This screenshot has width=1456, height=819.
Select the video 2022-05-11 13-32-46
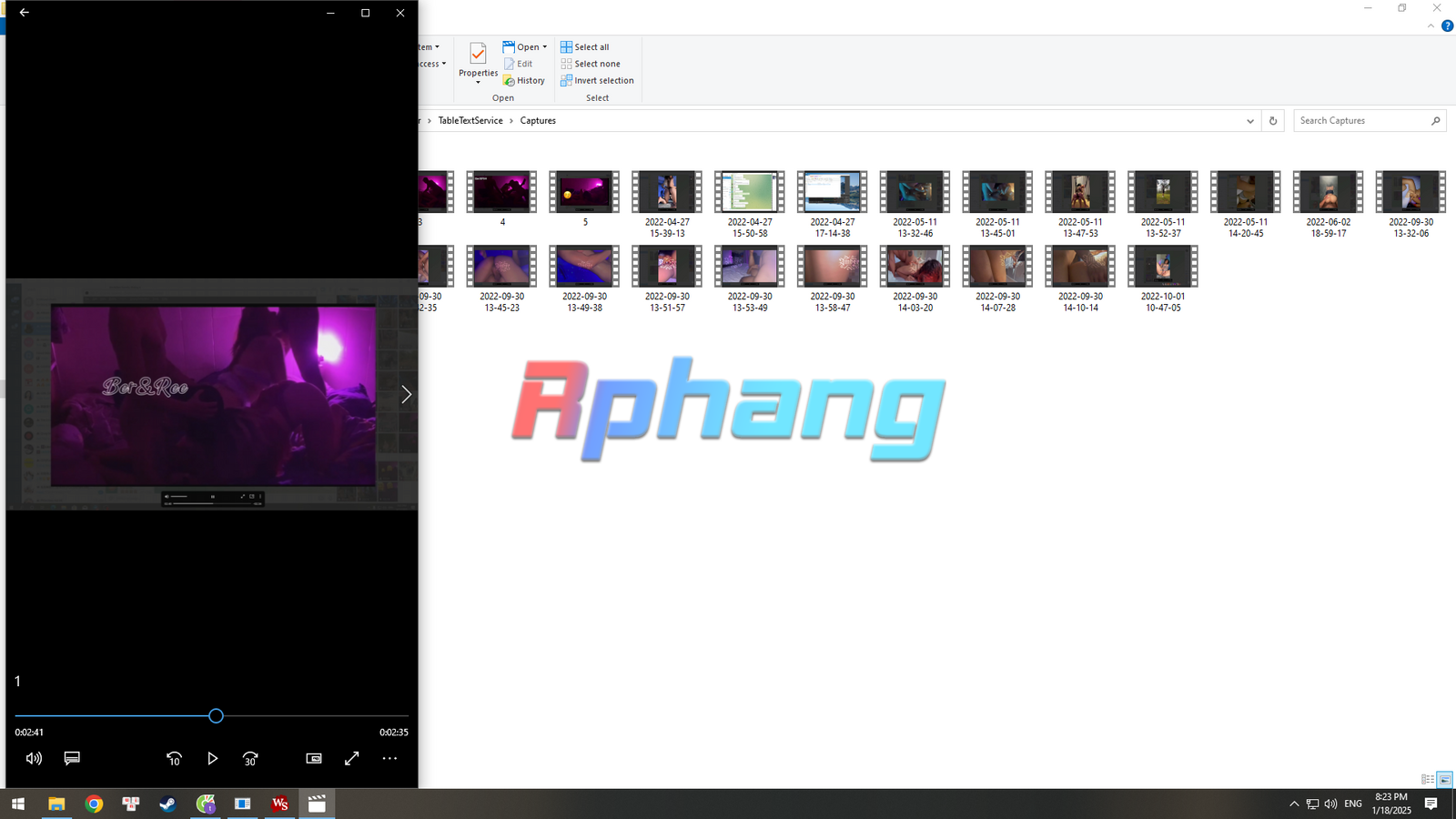[x=915, y=204]
